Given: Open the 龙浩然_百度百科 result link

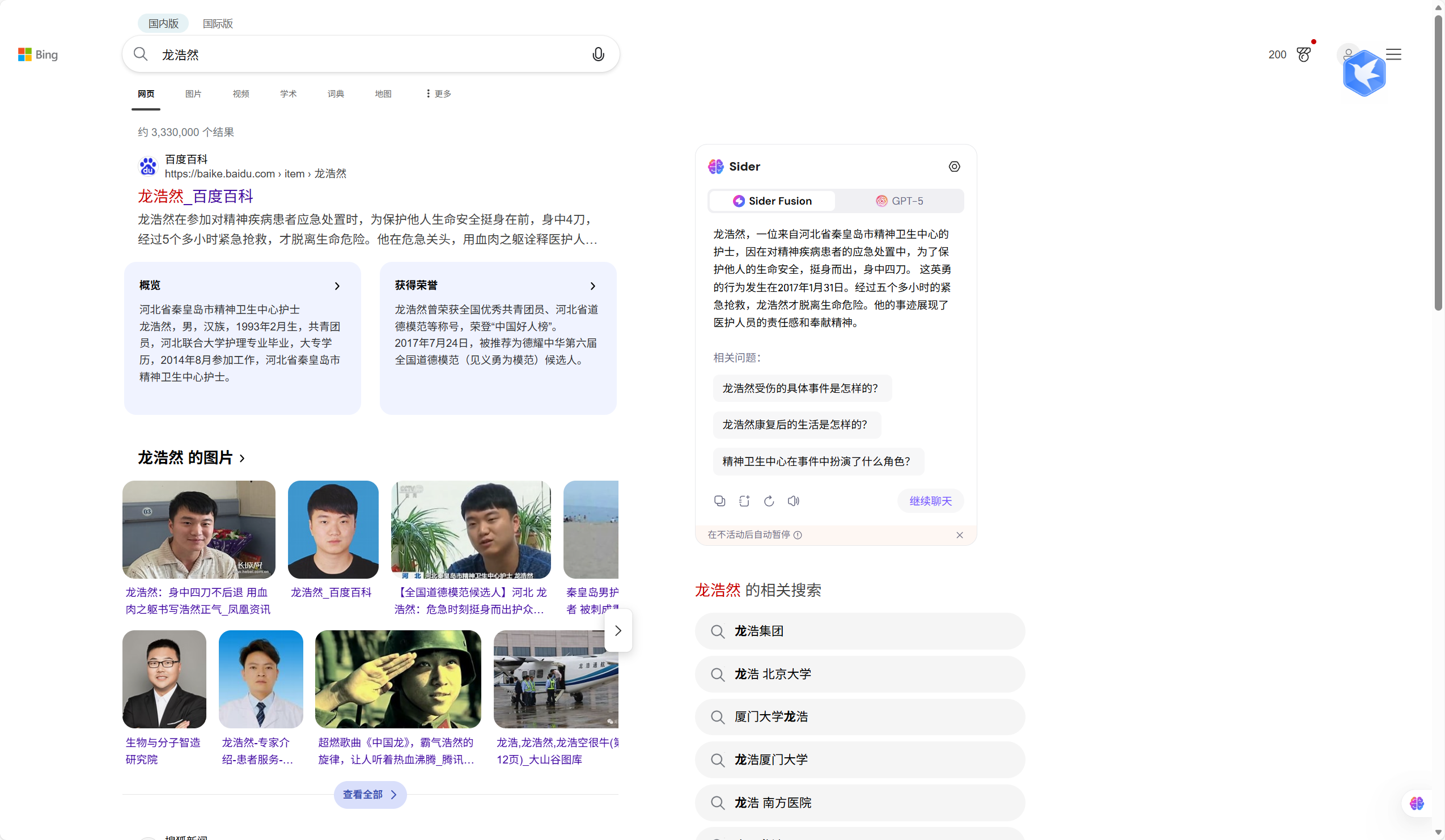Looking at the screenshot, I should [195, 196].
